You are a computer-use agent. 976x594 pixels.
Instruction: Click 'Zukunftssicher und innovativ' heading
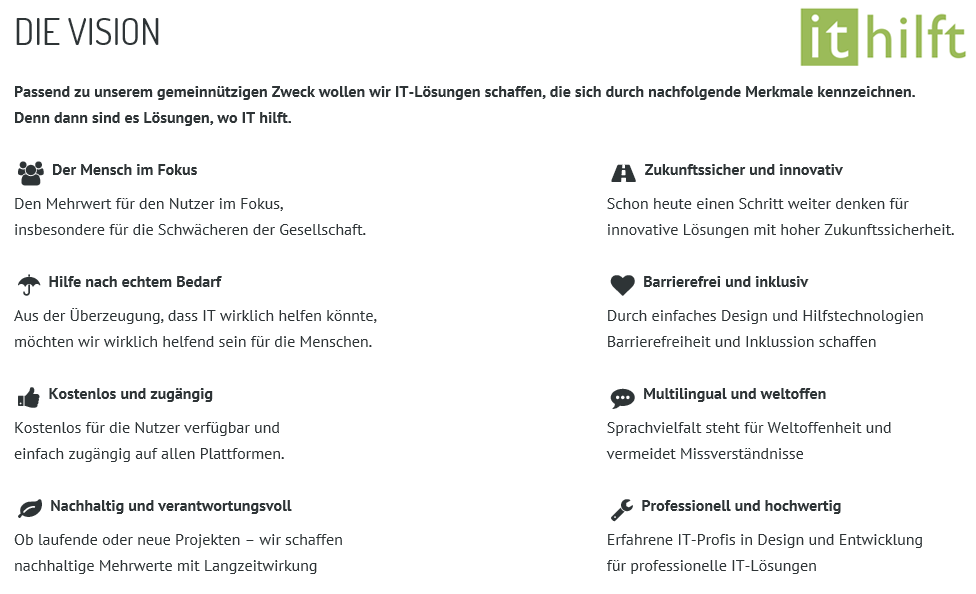(x=743, y=170)
